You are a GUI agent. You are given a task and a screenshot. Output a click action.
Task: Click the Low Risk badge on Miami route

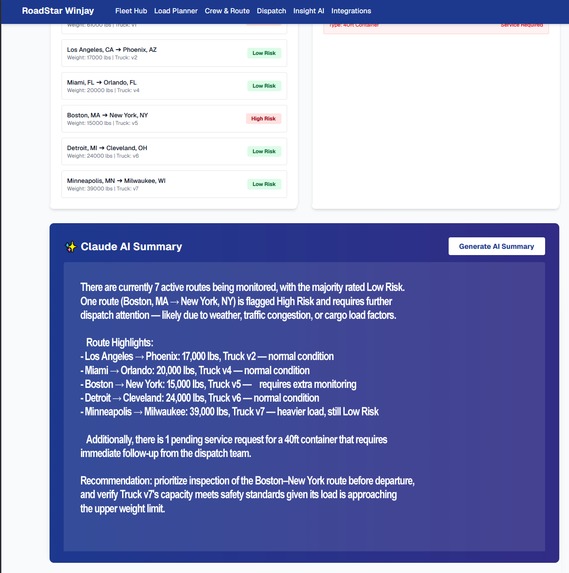264,86
